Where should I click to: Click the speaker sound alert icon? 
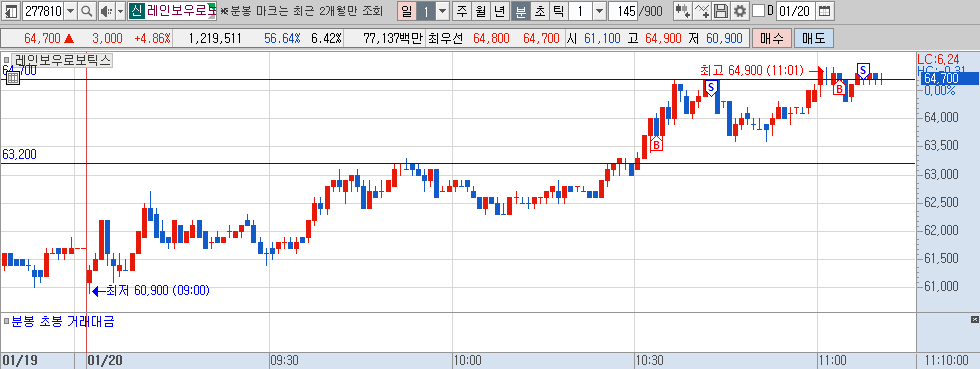[106, 11]
